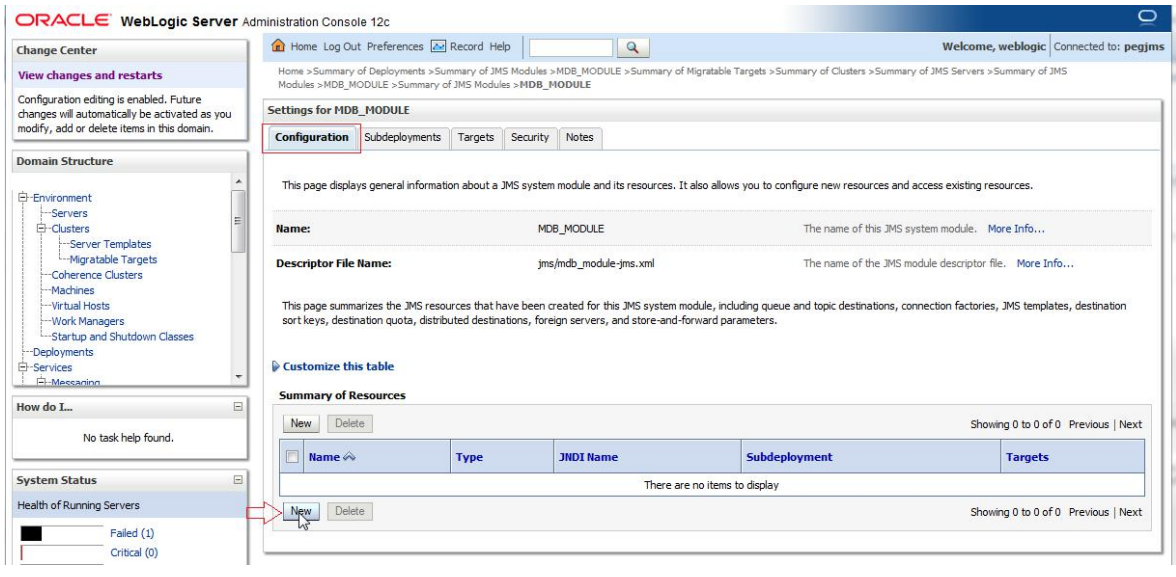
Task: Open Server Templates tree item
Action: [110, 245]
